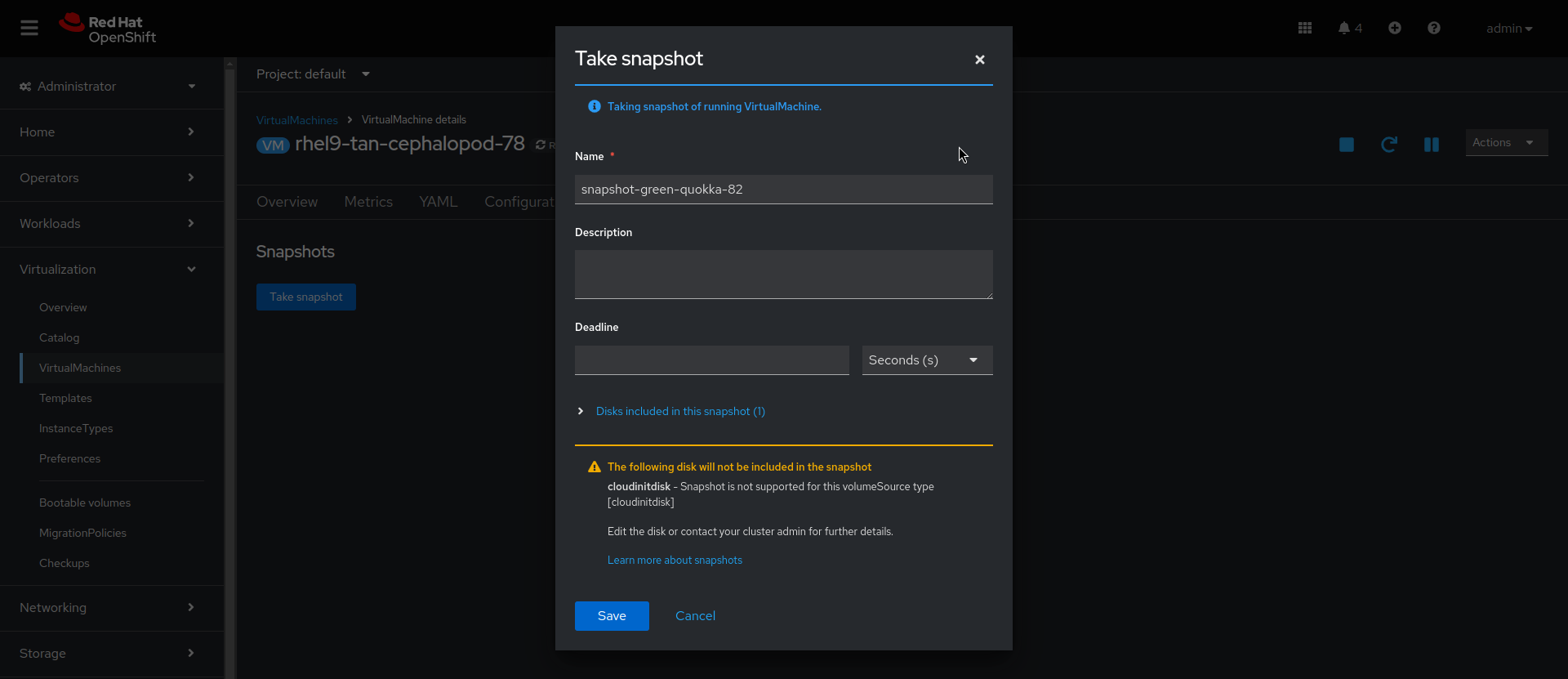Expand Disks included in this snapshot
The width and height of the screenshot is (1568, 679).
click(x=679, y=411)
